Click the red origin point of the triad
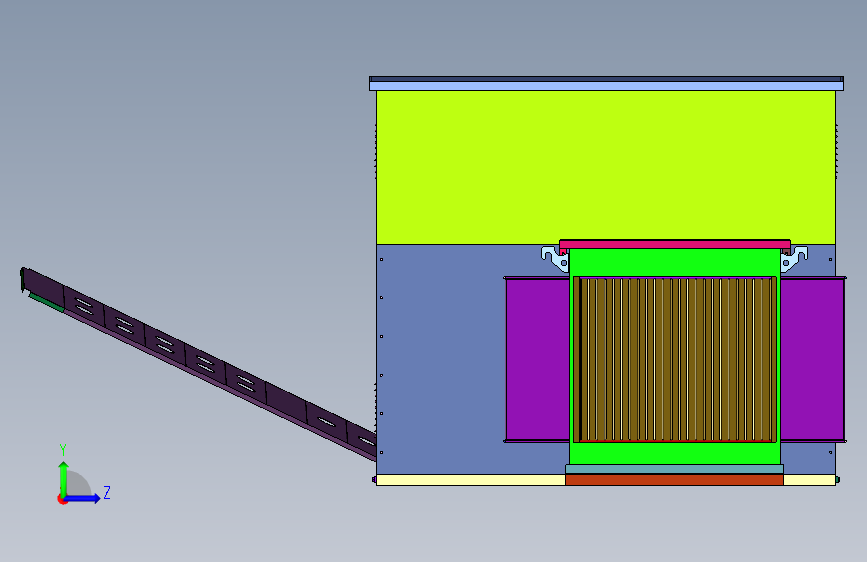Screen dimensions: 867x562 (x=62, y=499)
